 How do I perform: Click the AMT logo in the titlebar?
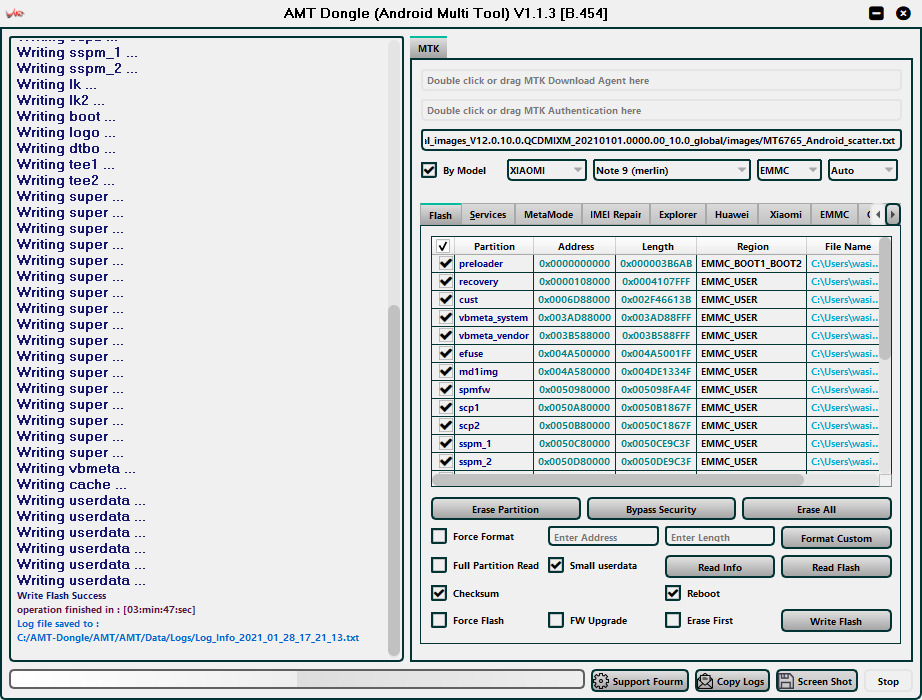click(x=17, y=12)
